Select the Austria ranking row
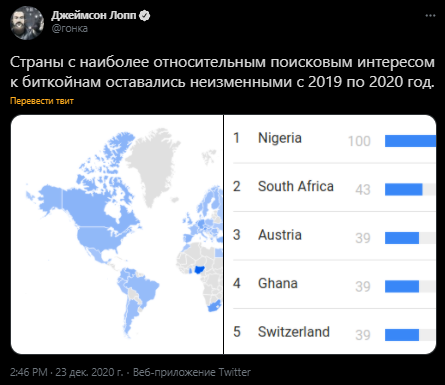The height and width of the screenshot is (385, 445). pos(334,236)
